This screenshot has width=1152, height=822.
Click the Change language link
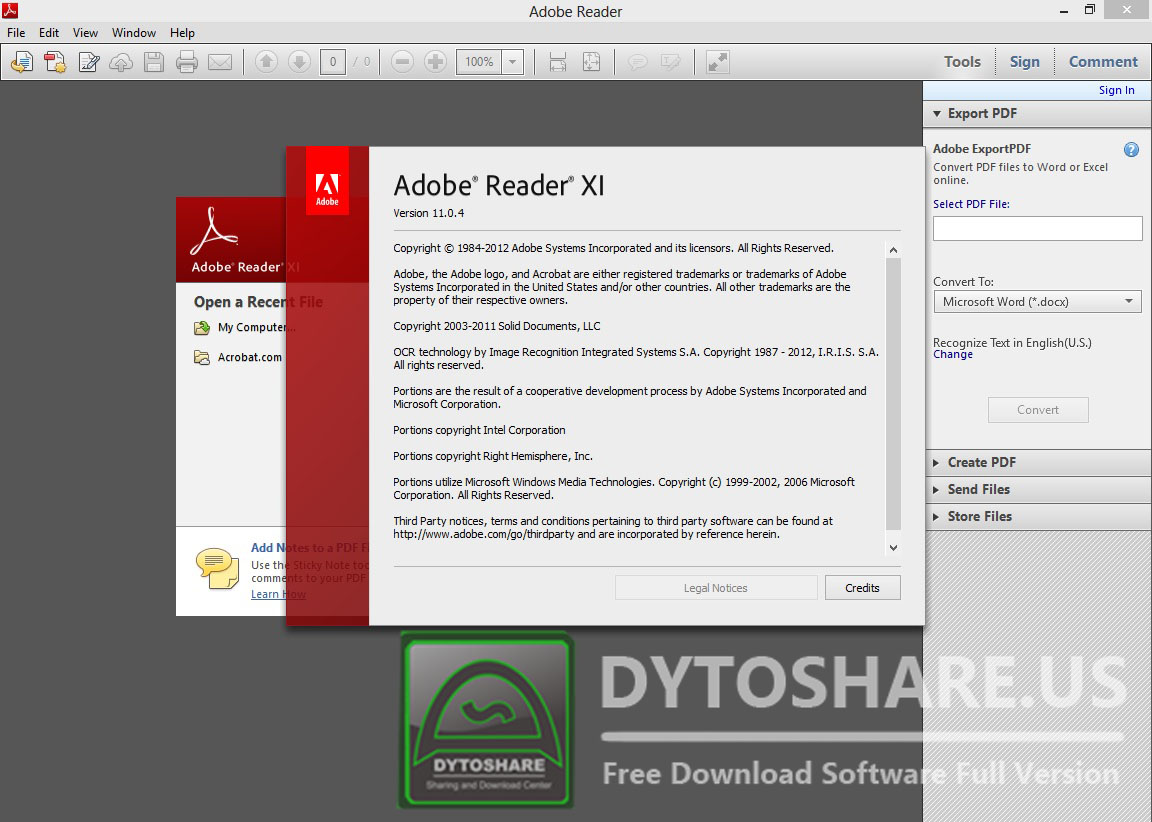click(953, 355)
